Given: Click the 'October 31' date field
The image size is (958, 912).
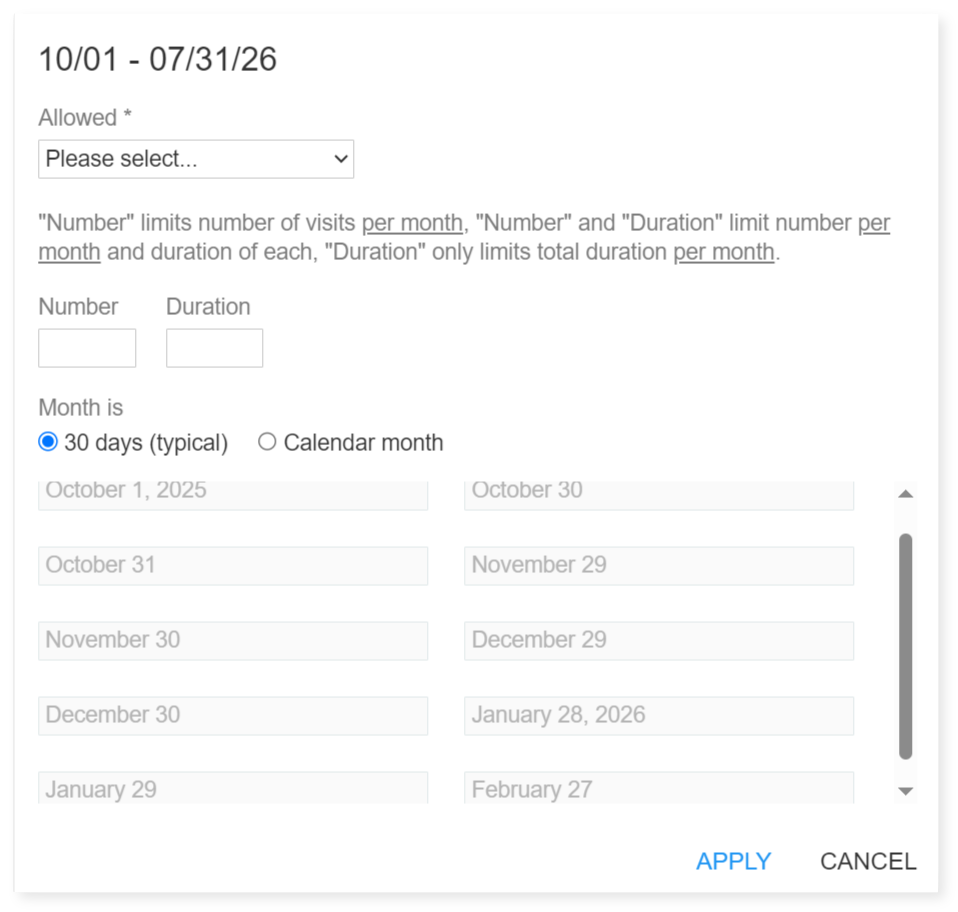Looking at the screenshot, I should pos(232,565).
